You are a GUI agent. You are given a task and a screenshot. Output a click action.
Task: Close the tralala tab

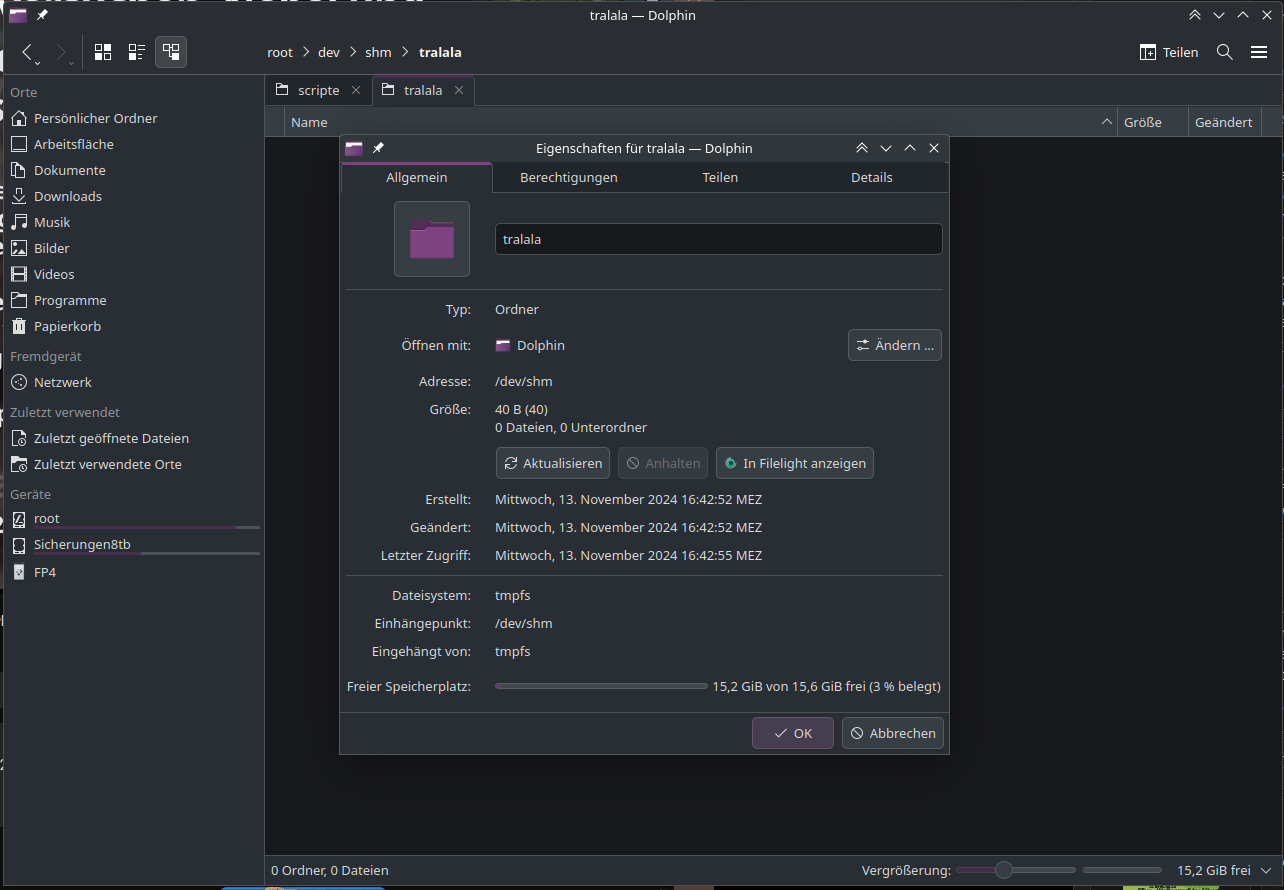[x=459, y=90]
